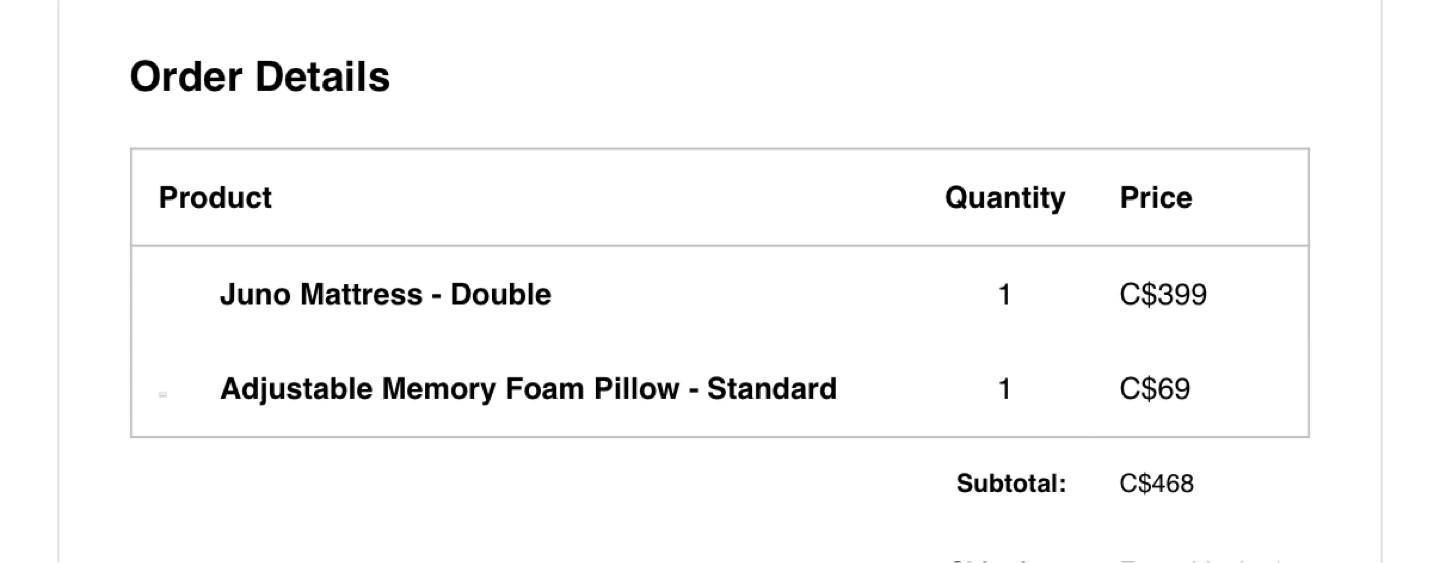Select the C$468 subtotal amount
This screenshot has width=1440, height=563.
click(x=1157, y=484)
